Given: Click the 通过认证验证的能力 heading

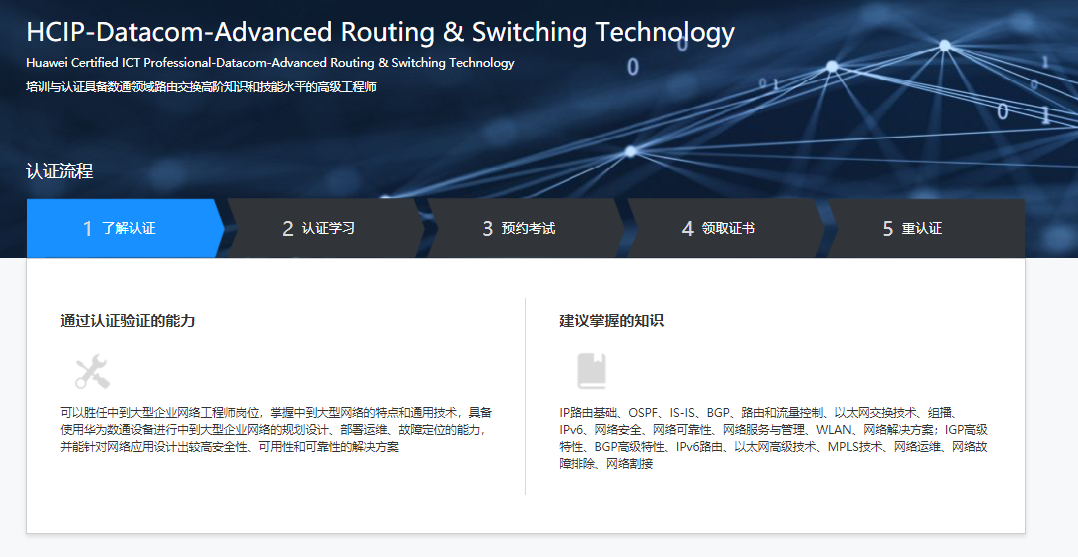Looking at the screenshot, I should pyautogui.click(x=127, y=321).
